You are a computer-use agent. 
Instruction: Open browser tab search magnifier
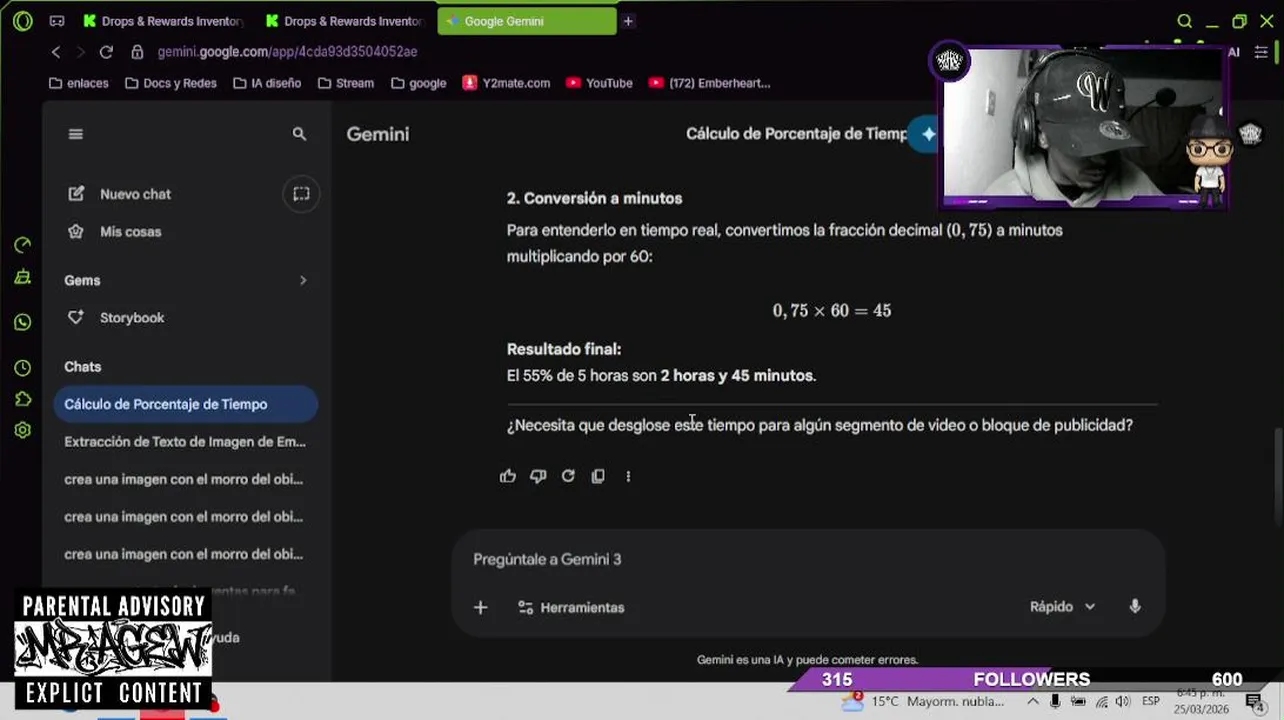coord(1184,21)
